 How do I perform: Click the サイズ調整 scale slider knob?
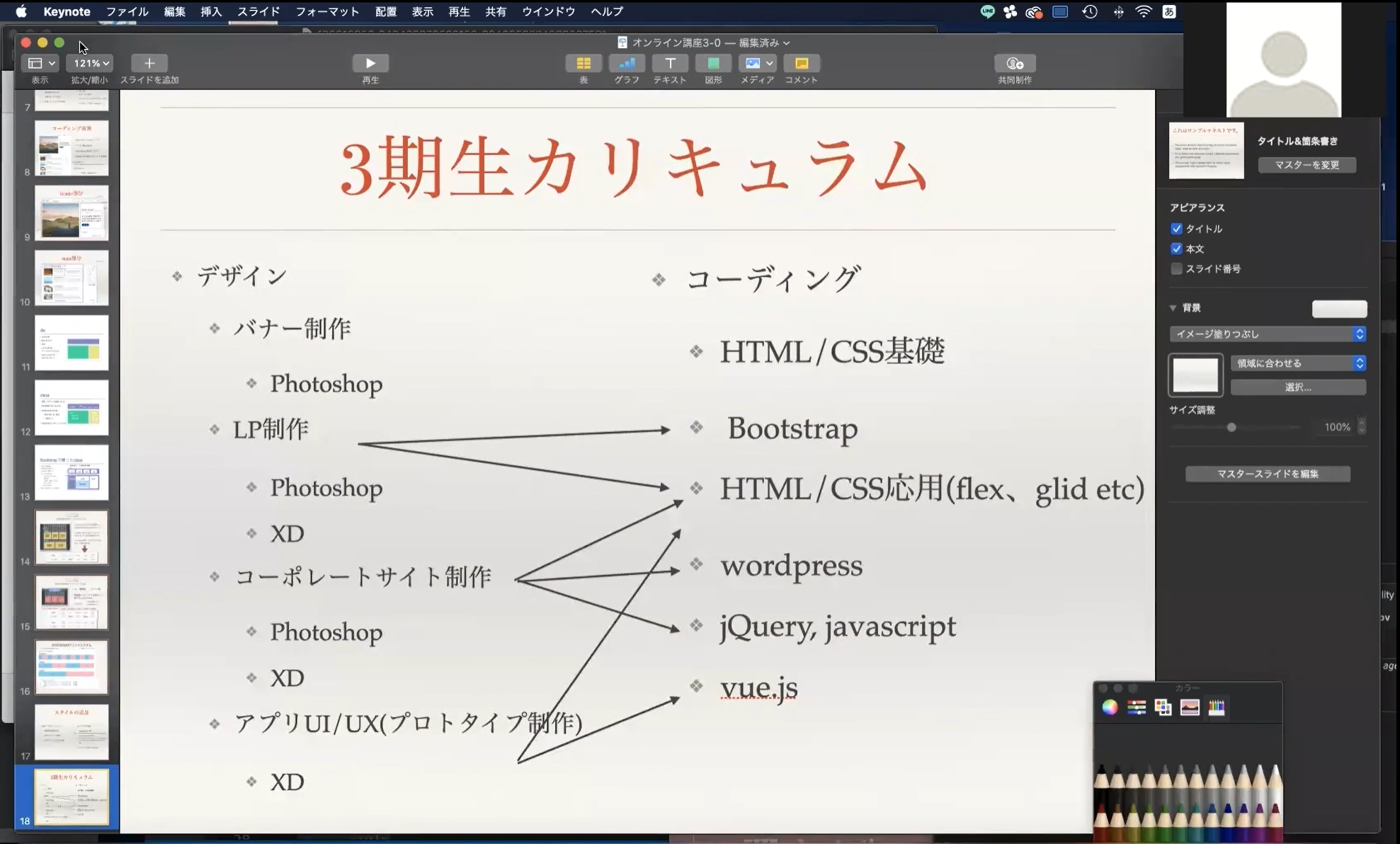1231,427
